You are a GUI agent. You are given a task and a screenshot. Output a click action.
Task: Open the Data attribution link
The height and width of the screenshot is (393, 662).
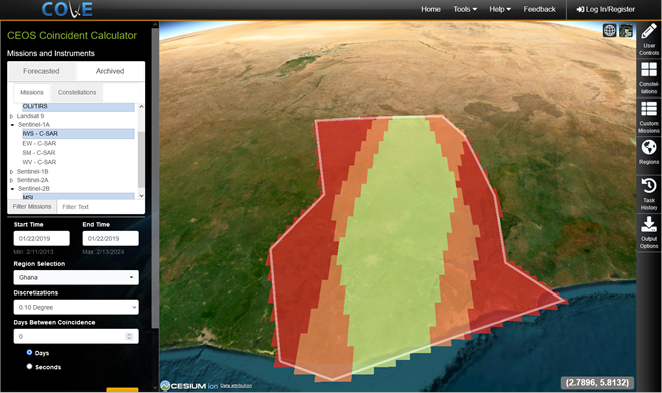[x=236, y=385]
